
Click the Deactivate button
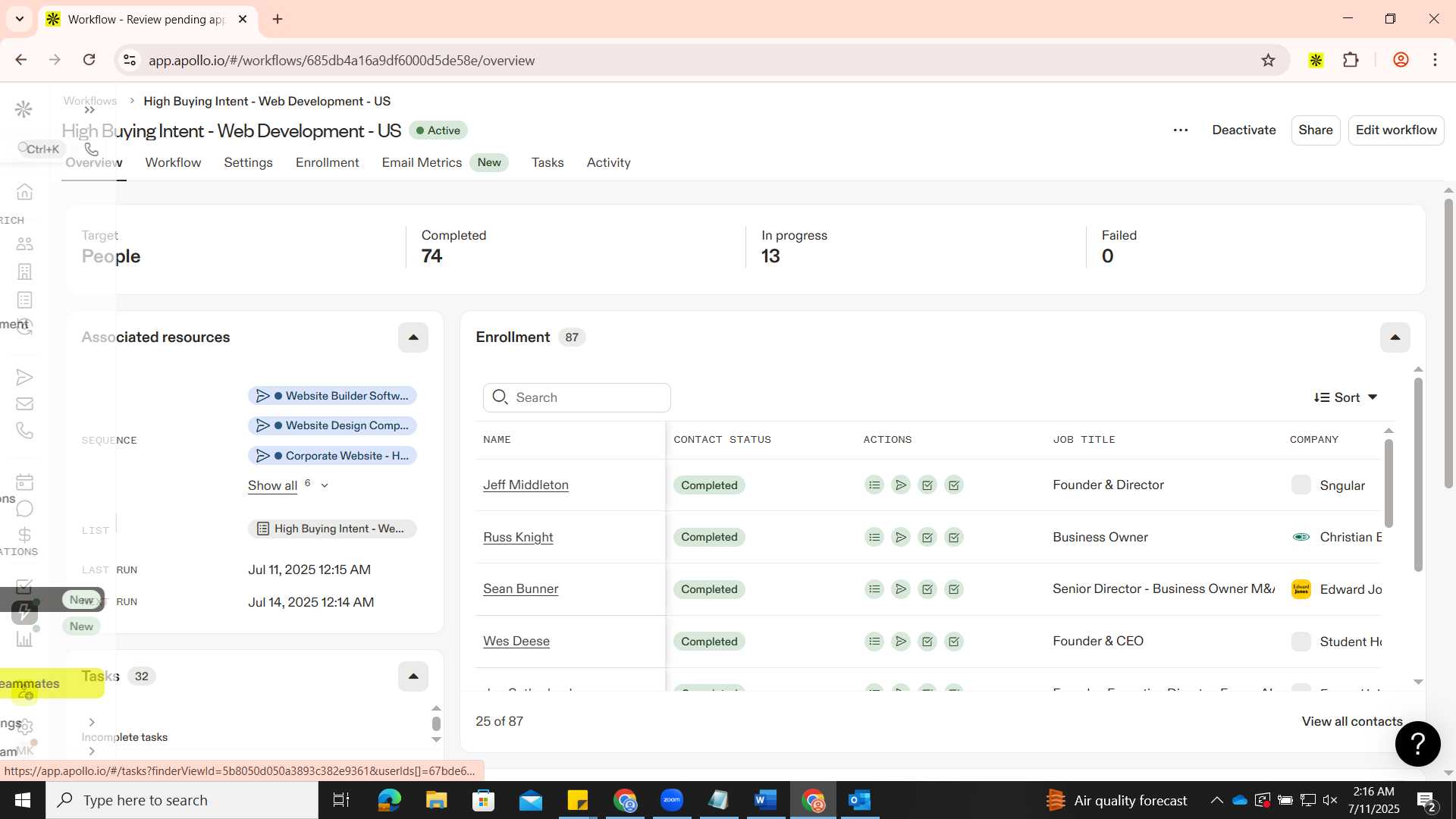(1244, 130)
